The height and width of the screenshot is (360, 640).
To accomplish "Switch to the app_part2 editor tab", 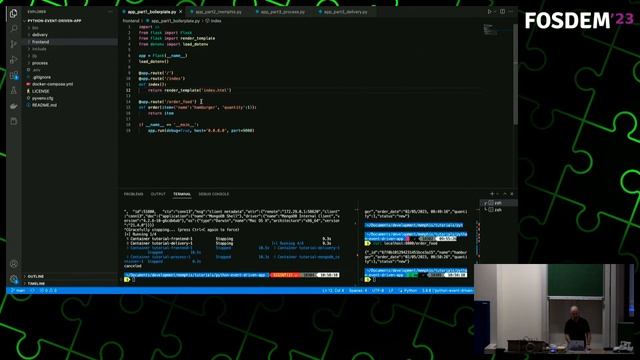I will [x=218, y=12].
